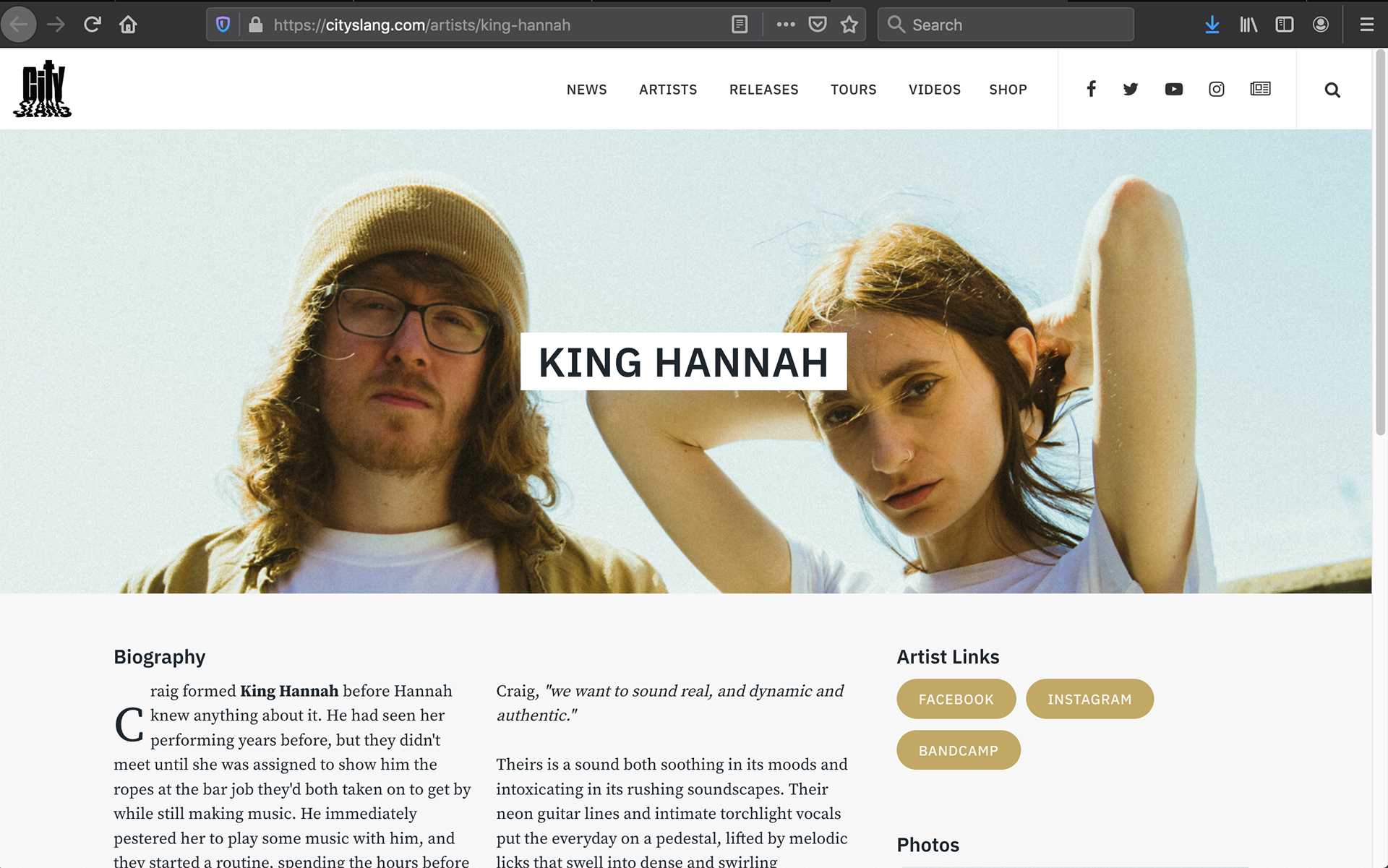Open the site search magnifier icon
Viewport: 1388px width, 868px height.
click(x=1332, y=90)
